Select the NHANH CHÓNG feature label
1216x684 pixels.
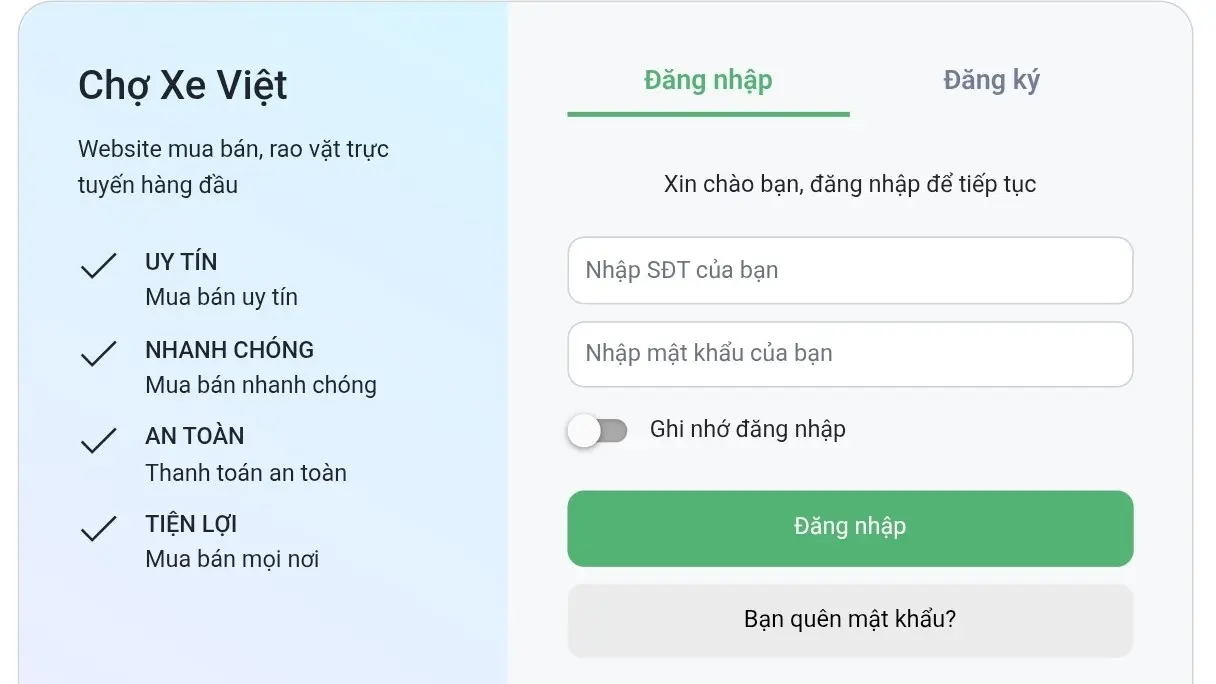229,349
